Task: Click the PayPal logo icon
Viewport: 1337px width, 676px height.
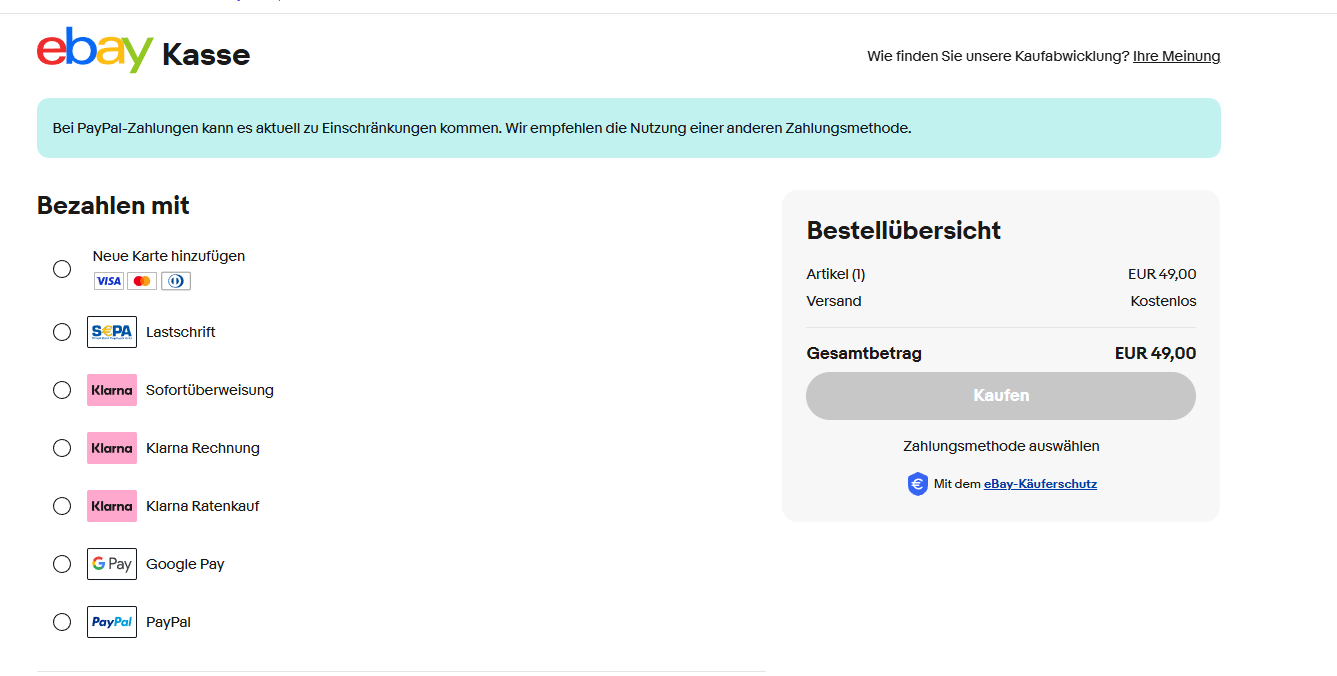Action: click(x=112, y=622)
